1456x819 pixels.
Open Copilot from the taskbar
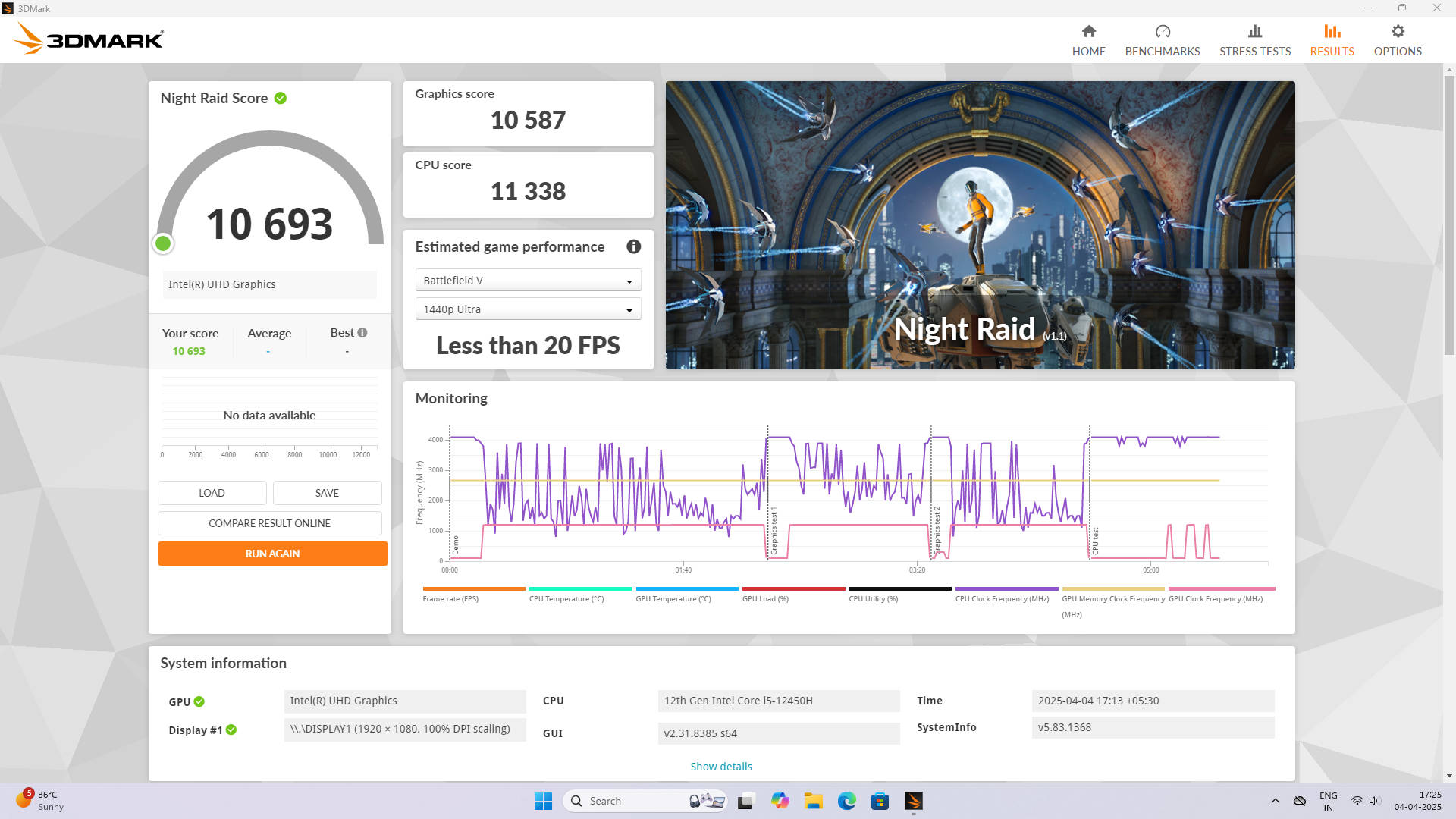point(780,801)
